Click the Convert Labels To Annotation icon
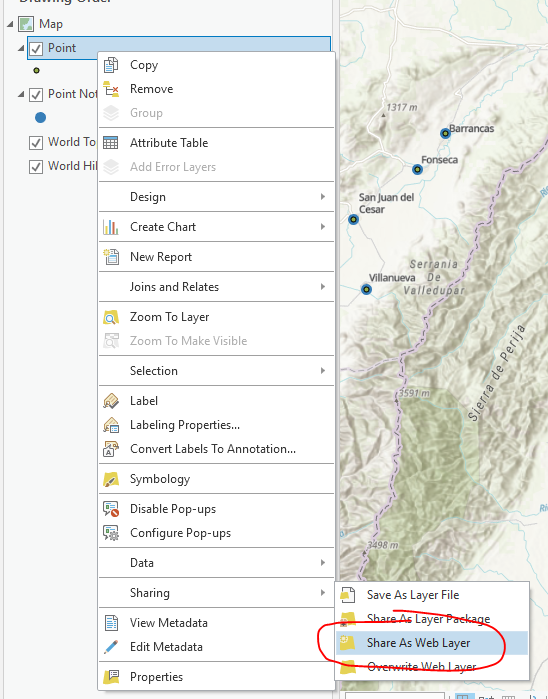The width and height of the screenshot is (548, 699). [x=111, y=449]
